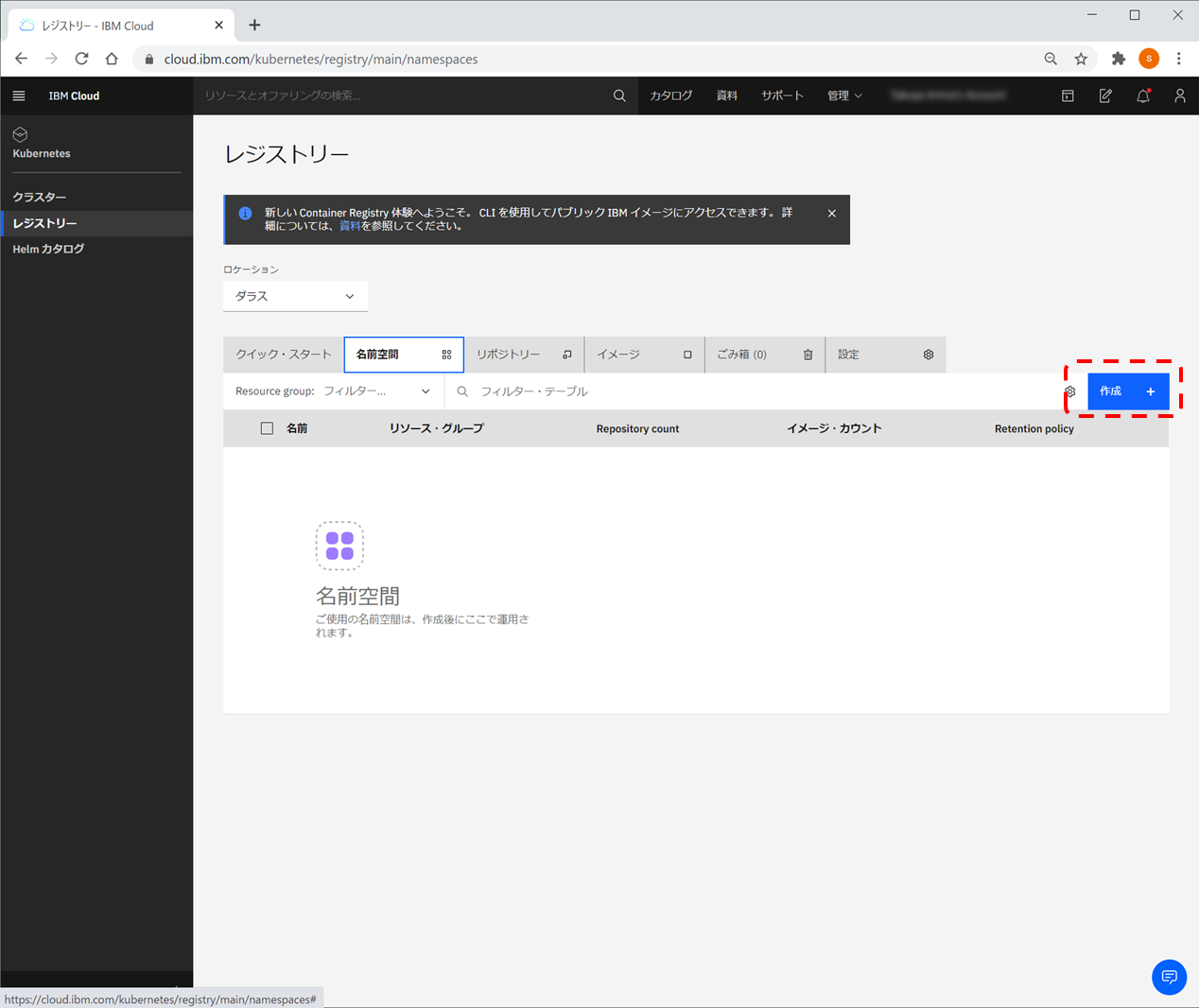
Task: Bookmark this page with the star icon
Action: click(x=1081, y=59)
